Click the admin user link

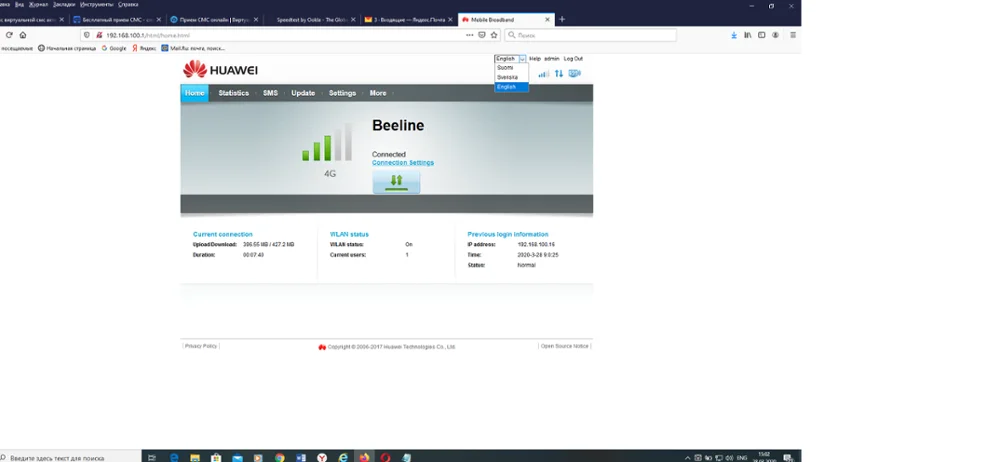coord(552,59)
